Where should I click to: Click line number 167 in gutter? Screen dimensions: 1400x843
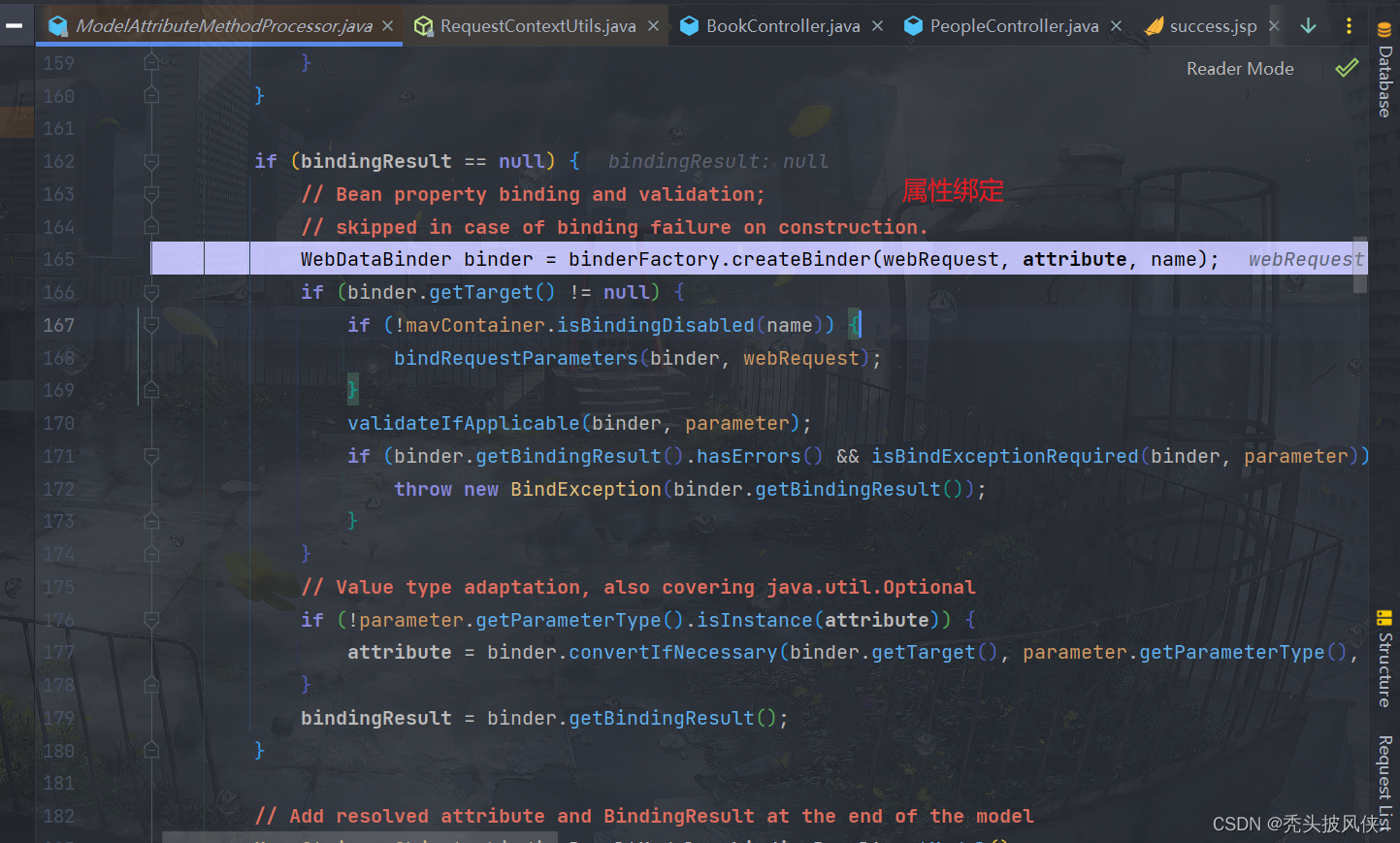point(58,325)
